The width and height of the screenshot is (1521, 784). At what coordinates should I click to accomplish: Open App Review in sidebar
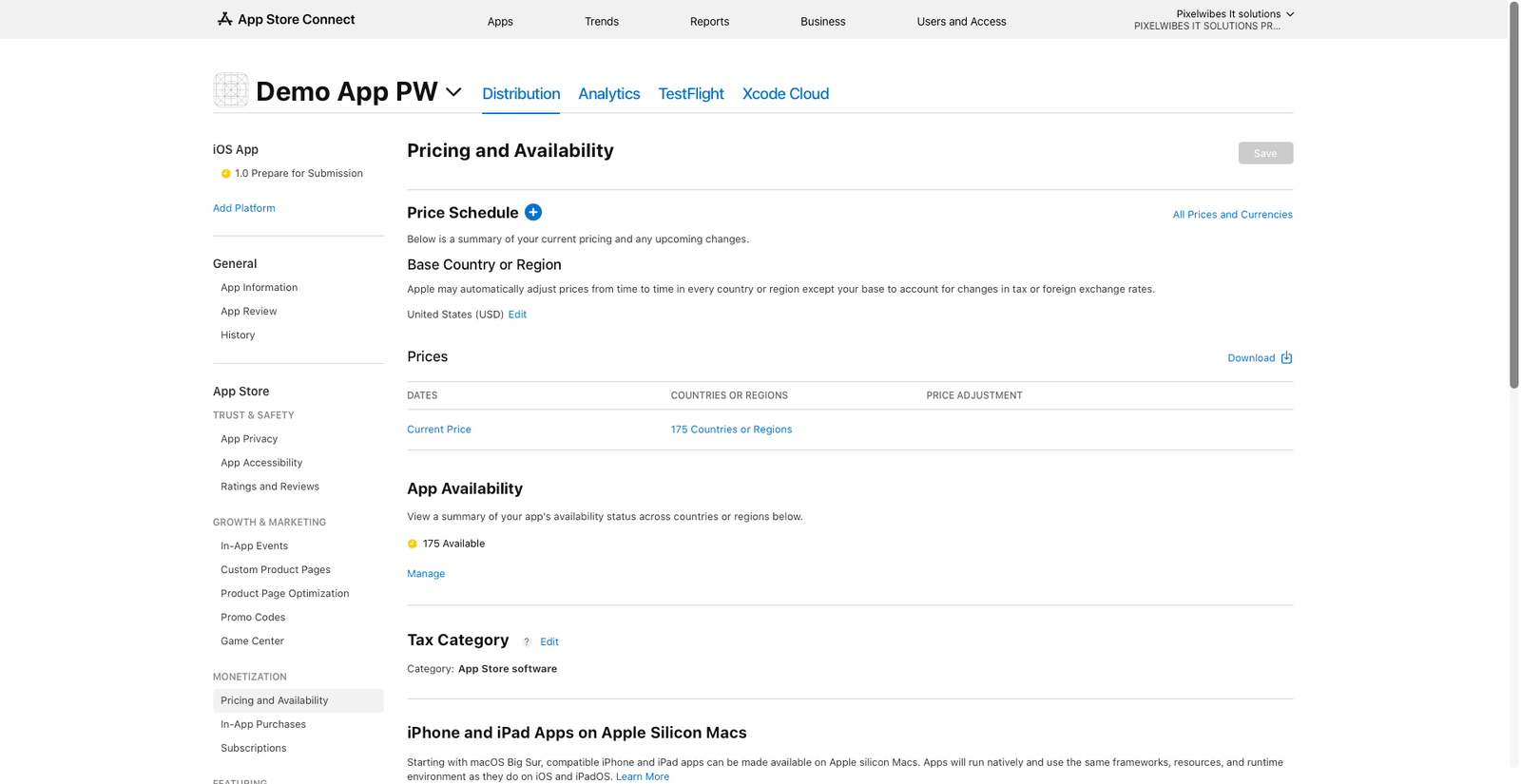248,311
